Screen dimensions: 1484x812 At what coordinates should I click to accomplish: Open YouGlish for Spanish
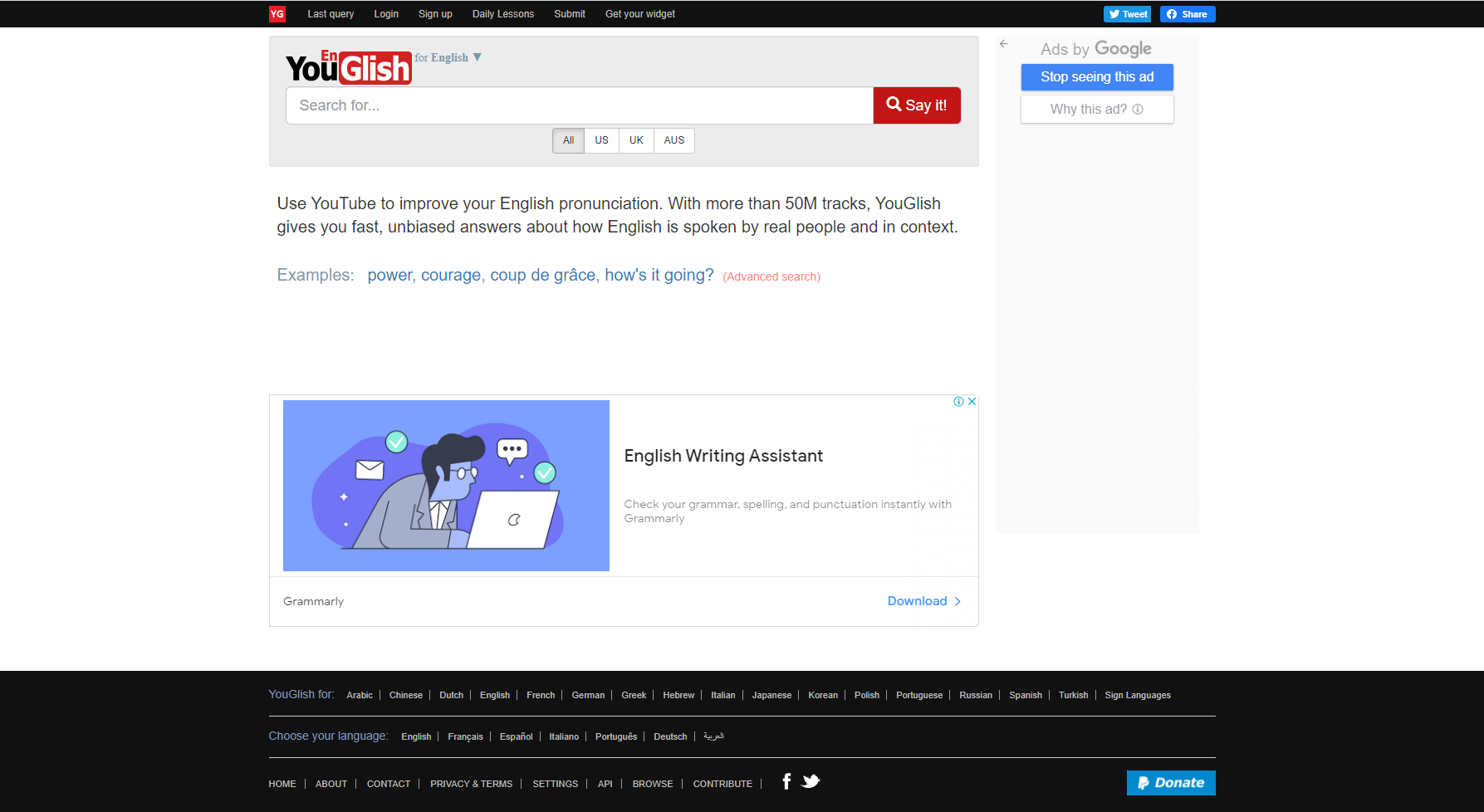(x=1026, y=696)
